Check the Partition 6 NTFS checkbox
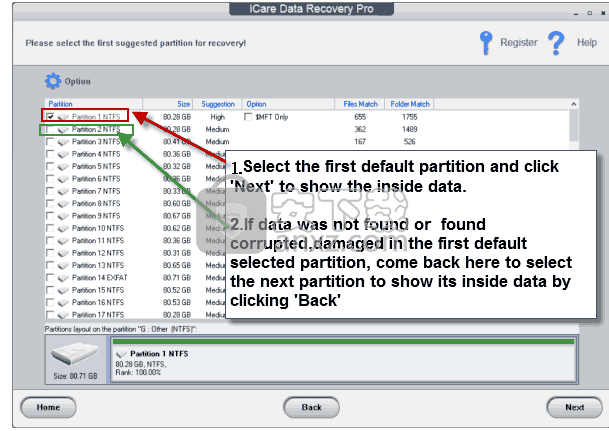Screen dimensions: 609x431 [x=50, y=179]
